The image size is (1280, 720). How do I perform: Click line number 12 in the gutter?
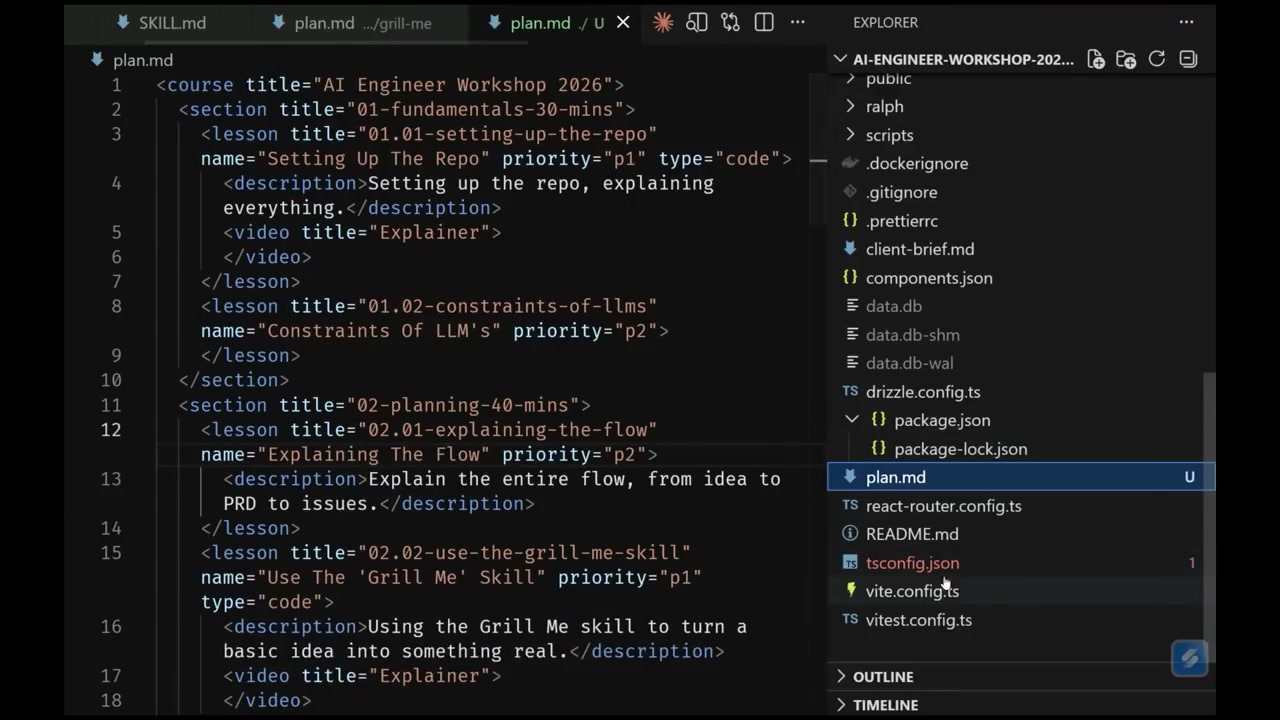click(110, 430)
